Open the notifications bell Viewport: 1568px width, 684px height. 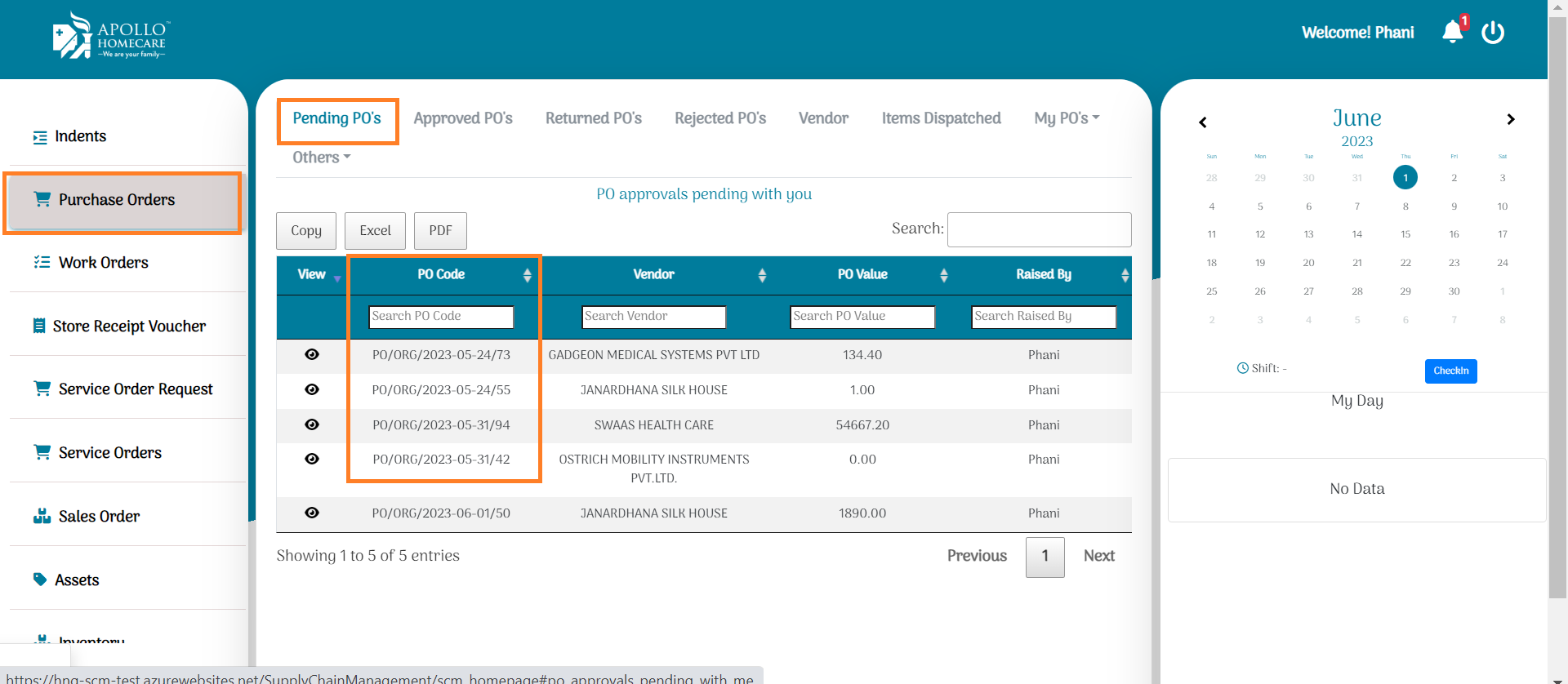pyautogui.click(x=1453, y=32)
